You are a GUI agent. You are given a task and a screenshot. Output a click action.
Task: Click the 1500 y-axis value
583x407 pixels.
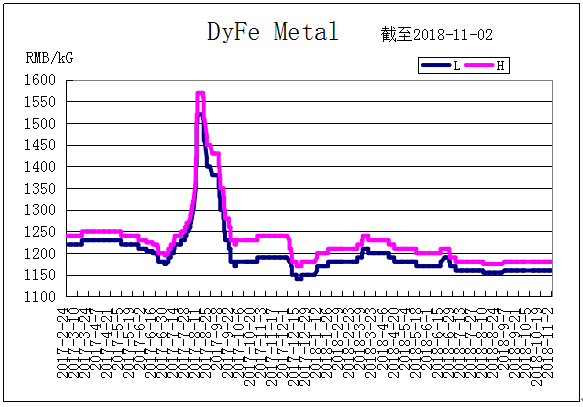(x=40, y=123)
